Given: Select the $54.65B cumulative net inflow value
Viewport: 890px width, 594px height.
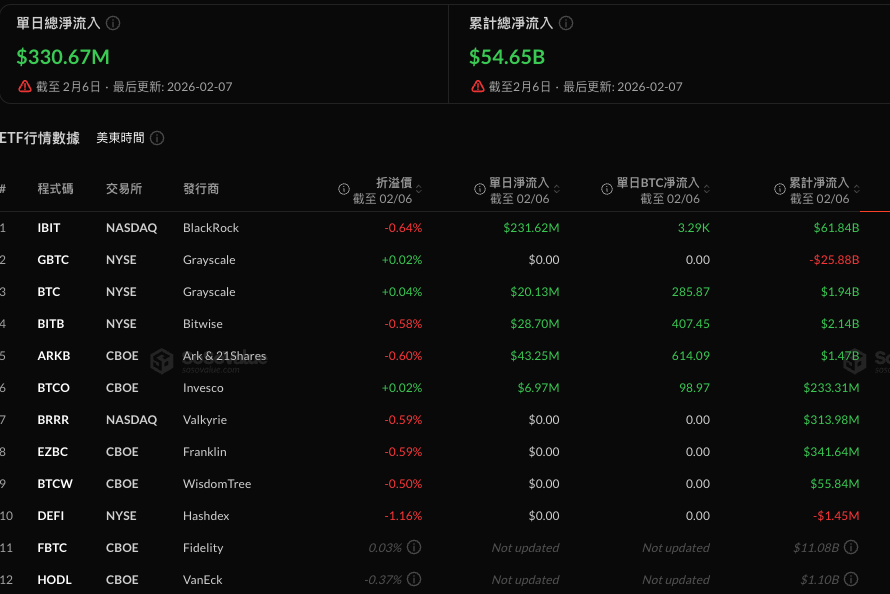Looking at the screenshot, I should pyautogui.click(x=507, y=57).
